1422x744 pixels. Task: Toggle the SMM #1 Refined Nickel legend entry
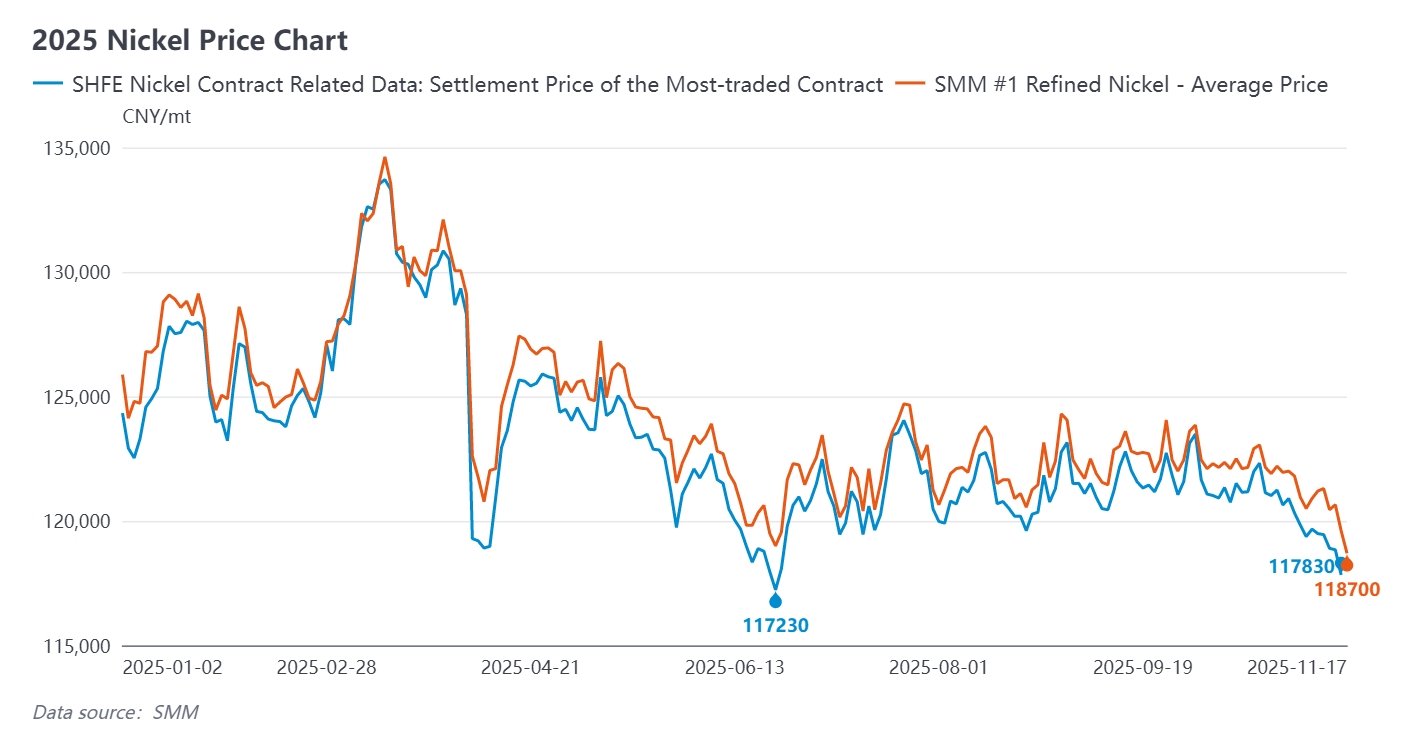(x=1130, y=85)
